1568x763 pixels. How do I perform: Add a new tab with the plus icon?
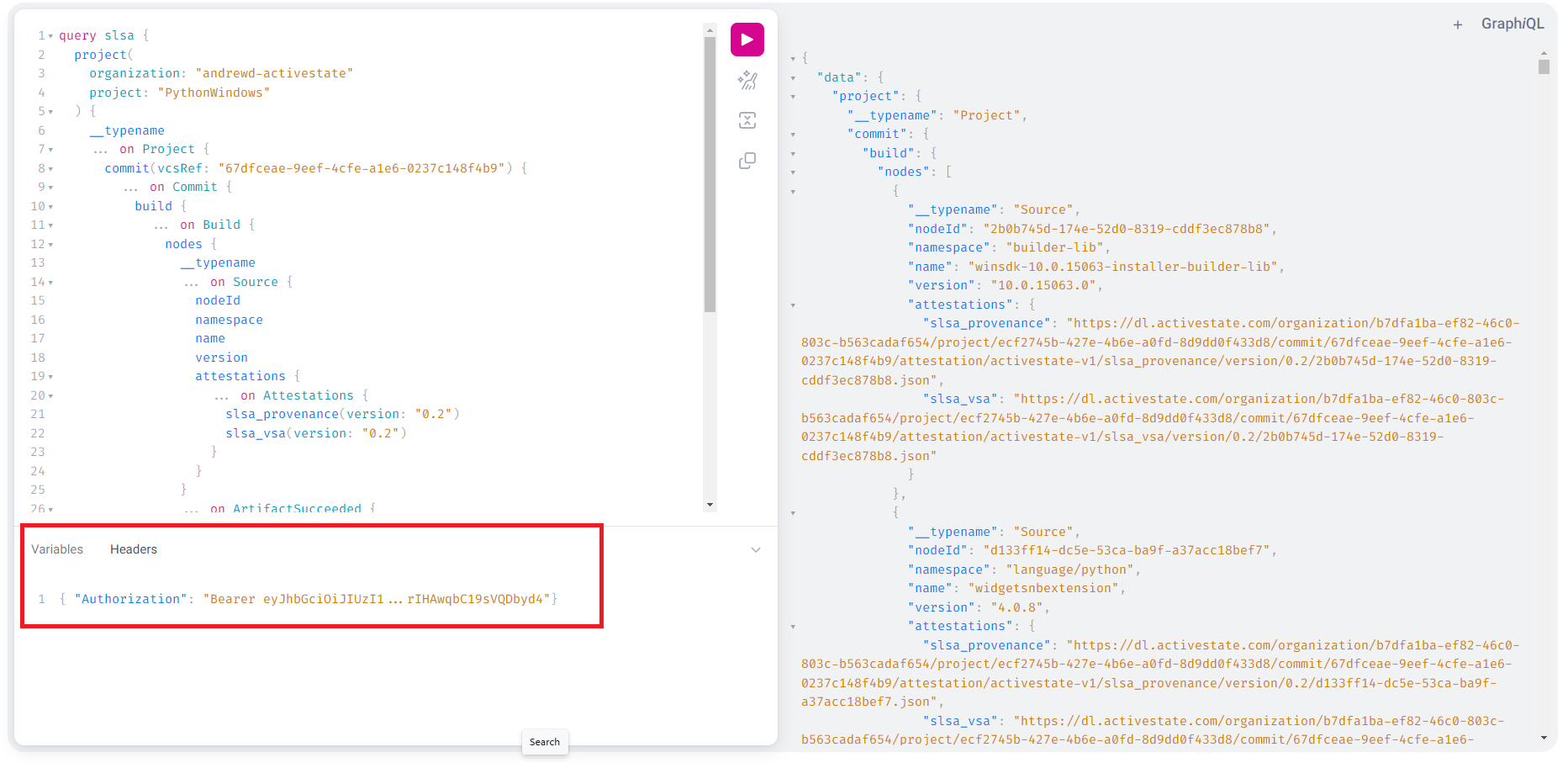[x=1457, y=25]
